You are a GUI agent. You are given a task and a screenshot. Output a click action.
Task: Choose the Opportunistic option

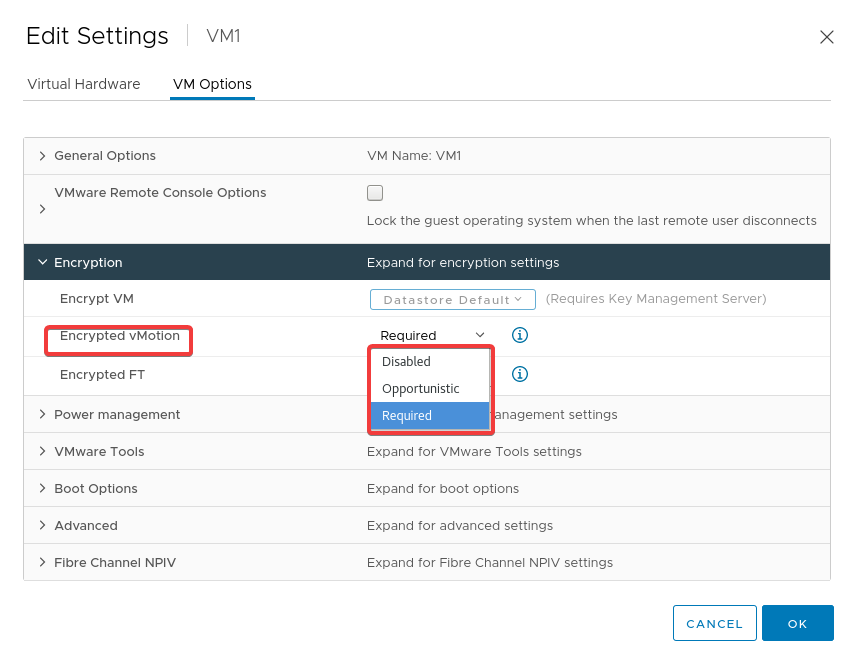pyautogui.click(x=430, y=389)
